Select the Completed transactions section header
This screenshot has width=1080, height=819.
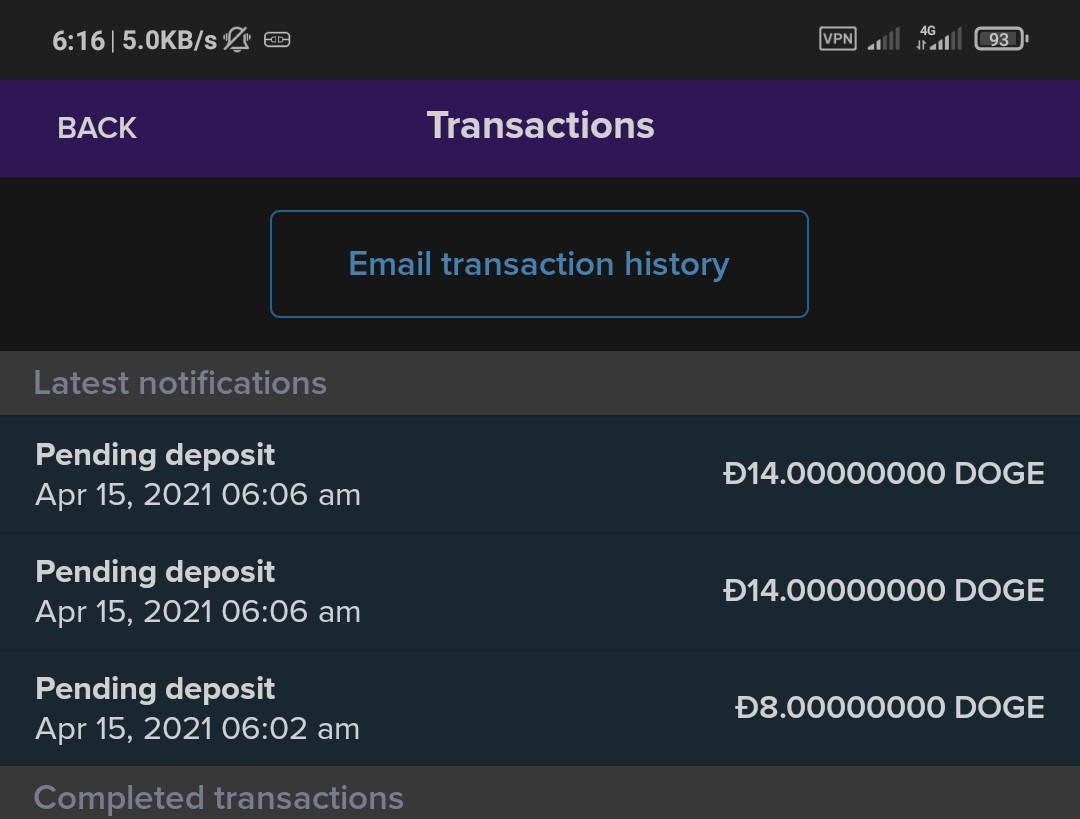(540, 794)
